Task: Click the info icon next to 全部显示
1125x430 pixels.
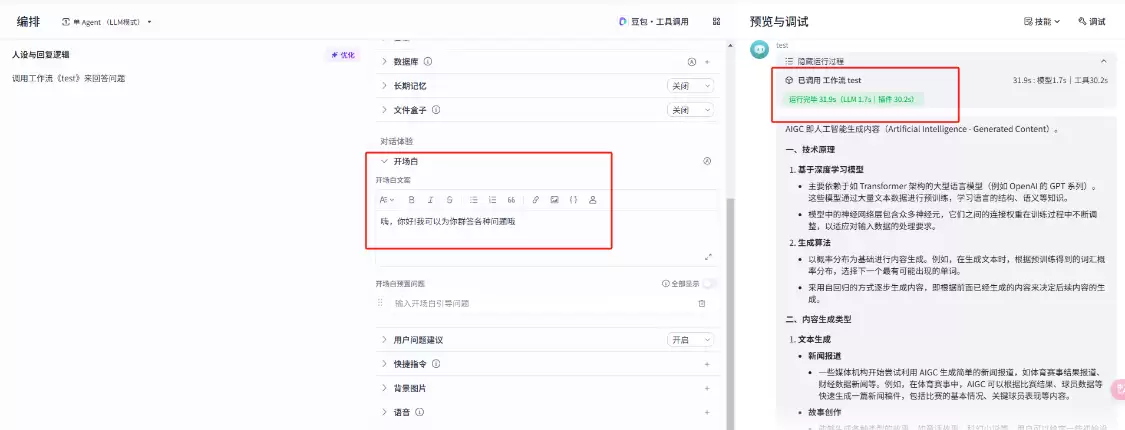Action: (x=665, y=284)
